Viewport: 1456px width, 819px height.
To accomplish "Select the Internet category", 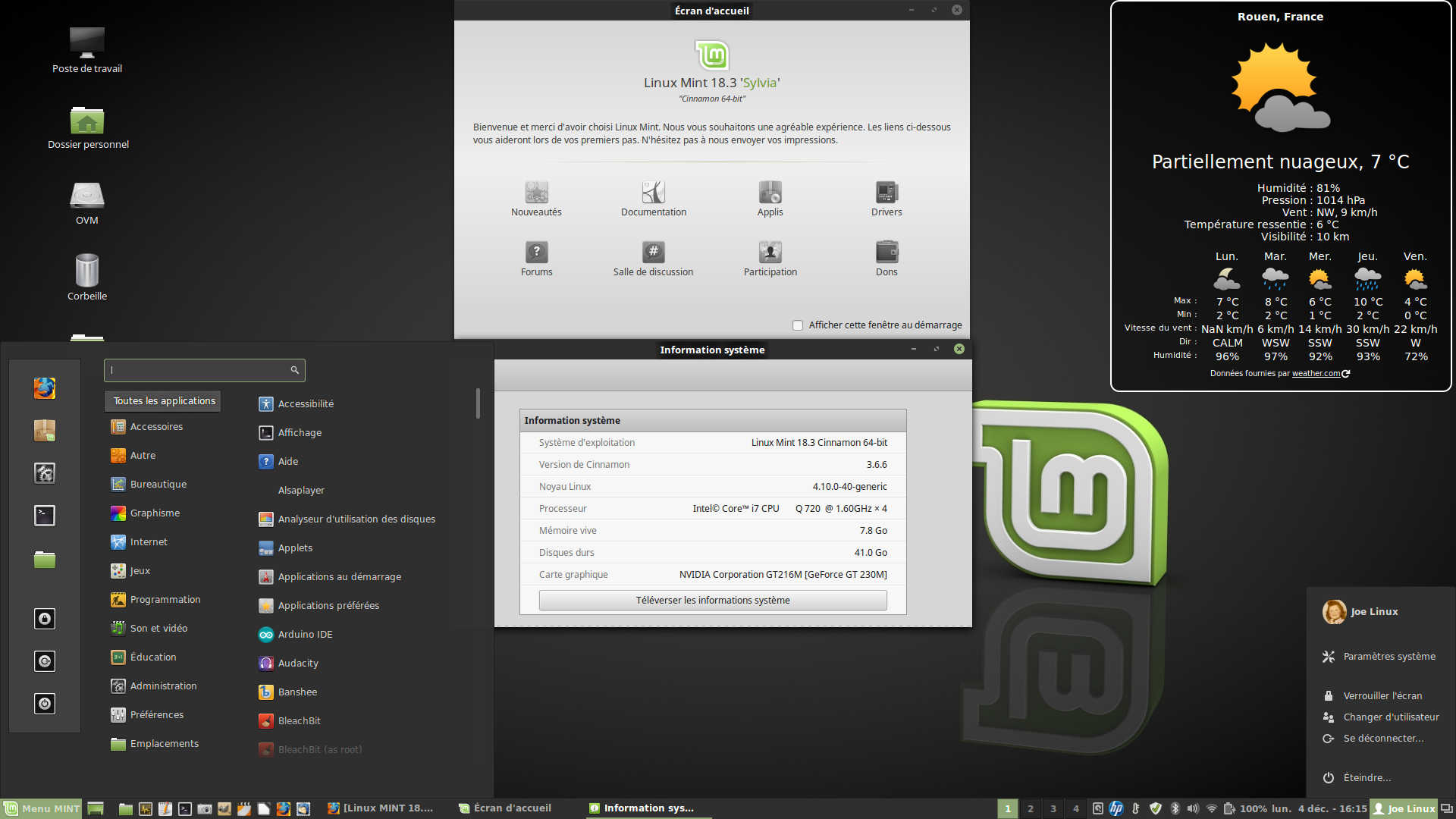I will click(140, 542).
